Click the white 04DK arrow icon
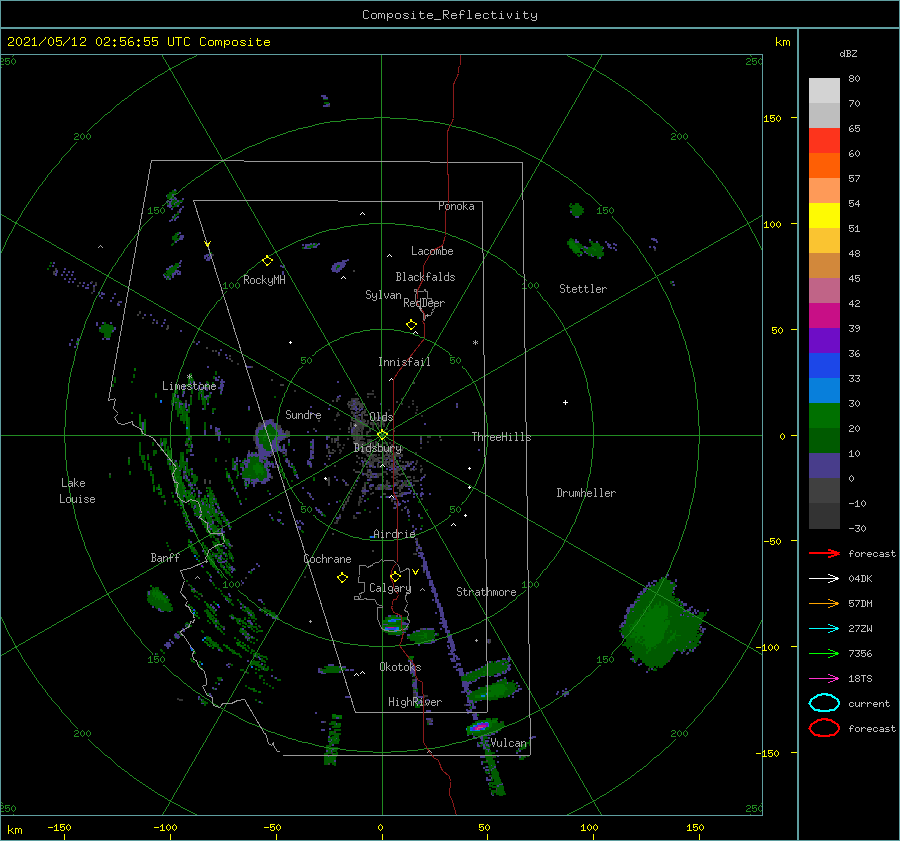 point(824,579)
